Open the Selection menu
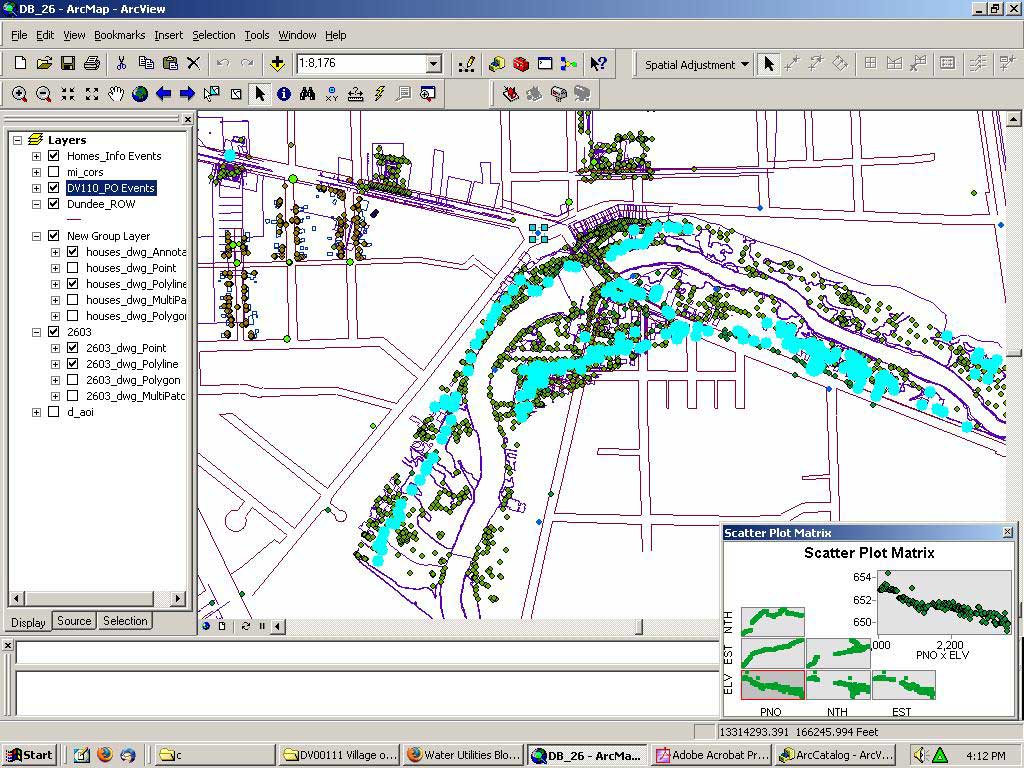Viewport: 1024px width, 768px height. [x=213, y=35]
